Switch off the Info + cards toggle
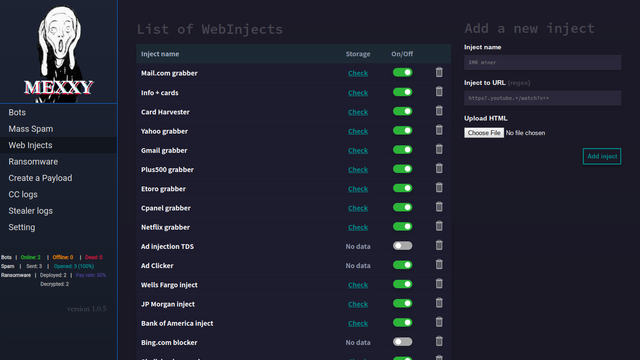The image size is (640, 360). 402,92
